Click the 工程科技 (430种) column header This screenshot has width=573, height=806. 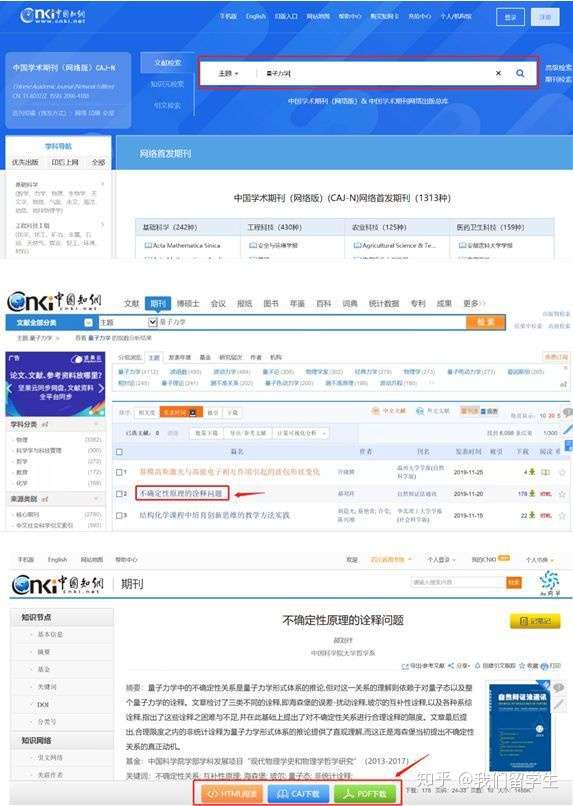point(274,227)
